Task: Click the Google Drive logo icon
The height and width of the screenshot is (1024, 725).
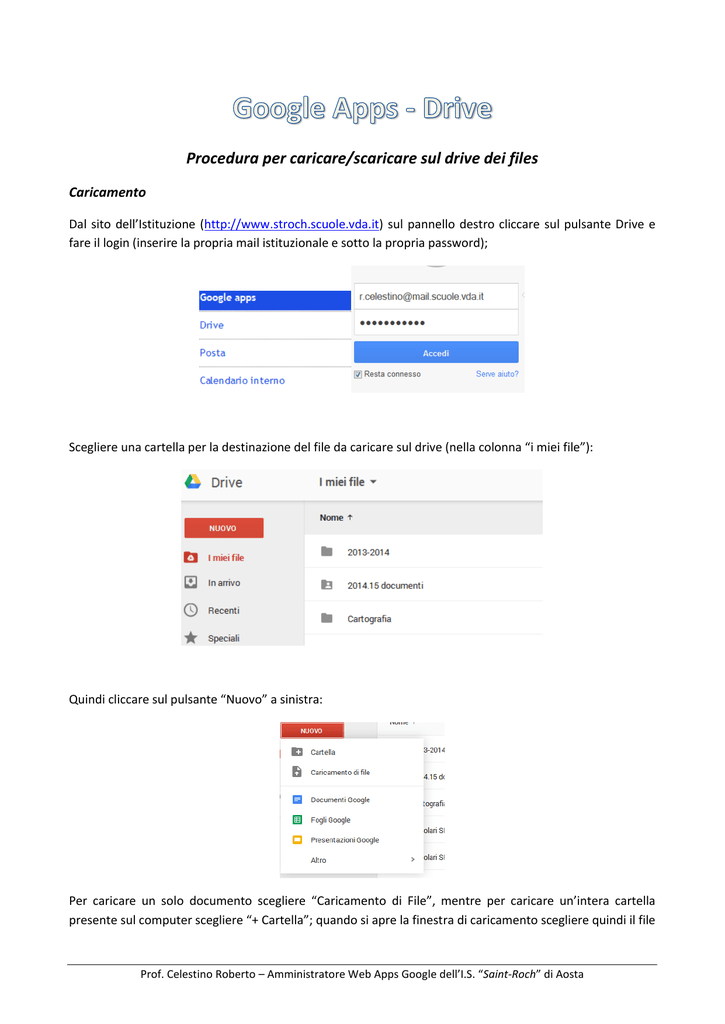Action: coord(193,482)
